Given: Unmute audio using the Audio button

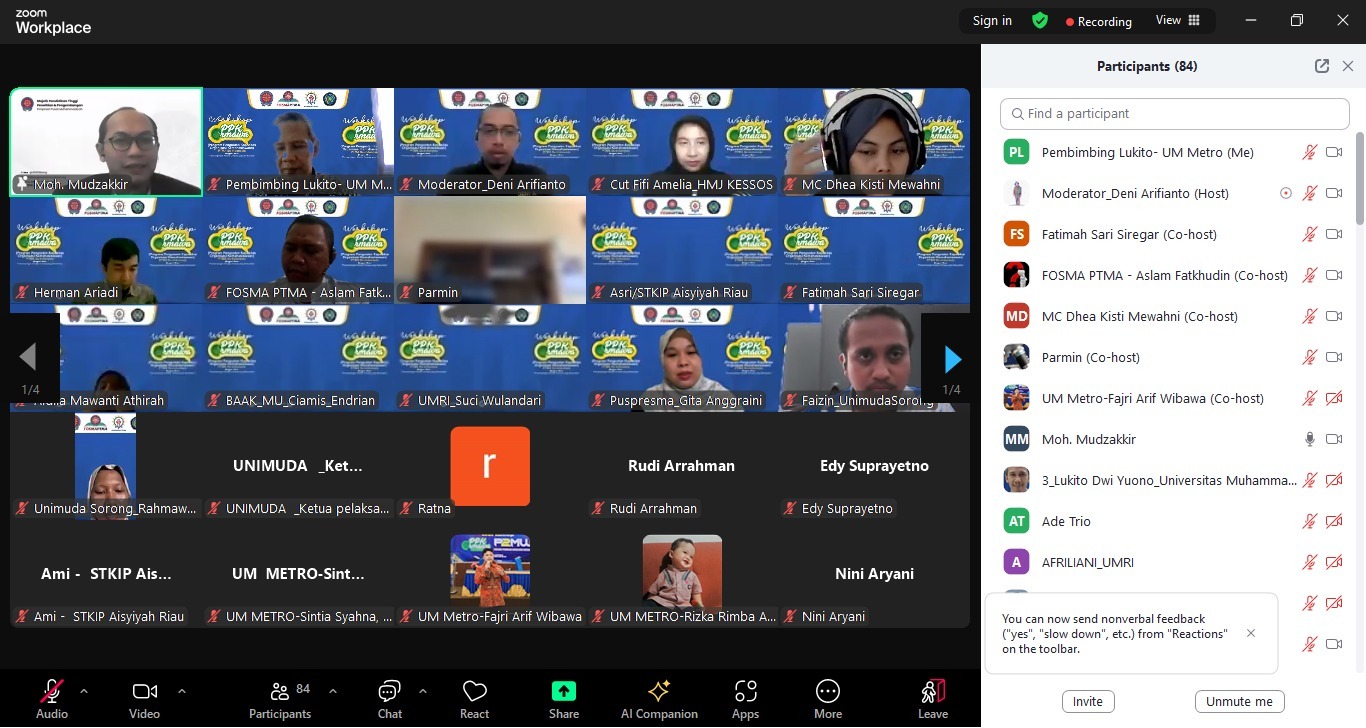Looking at the screenshot, I should point(52,692).
